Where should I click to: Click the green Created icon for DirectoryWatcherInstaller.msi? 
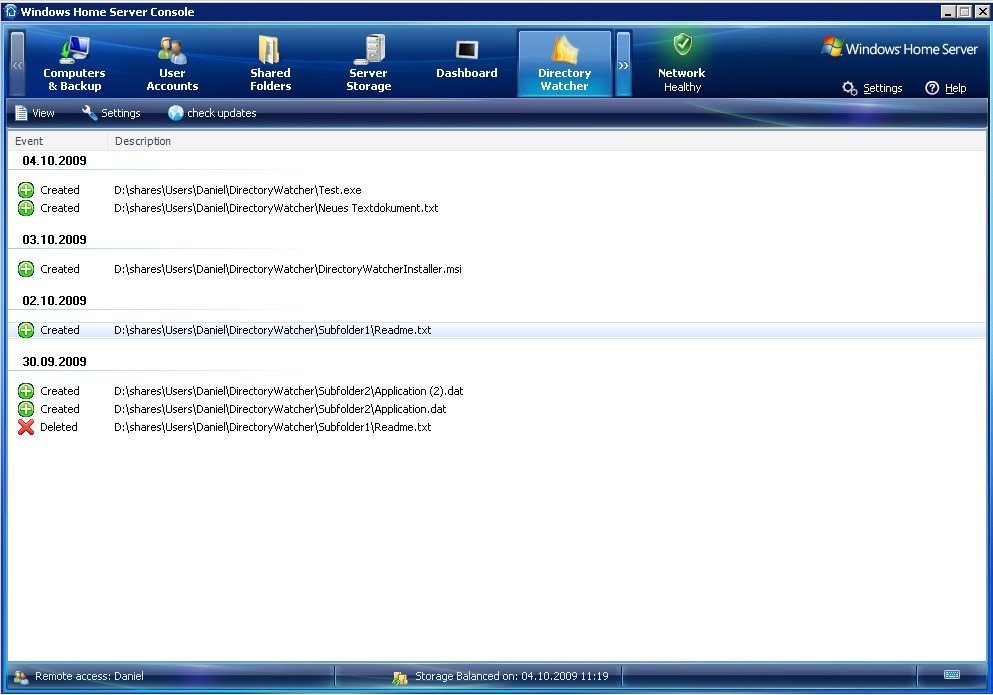coord(26,269)
